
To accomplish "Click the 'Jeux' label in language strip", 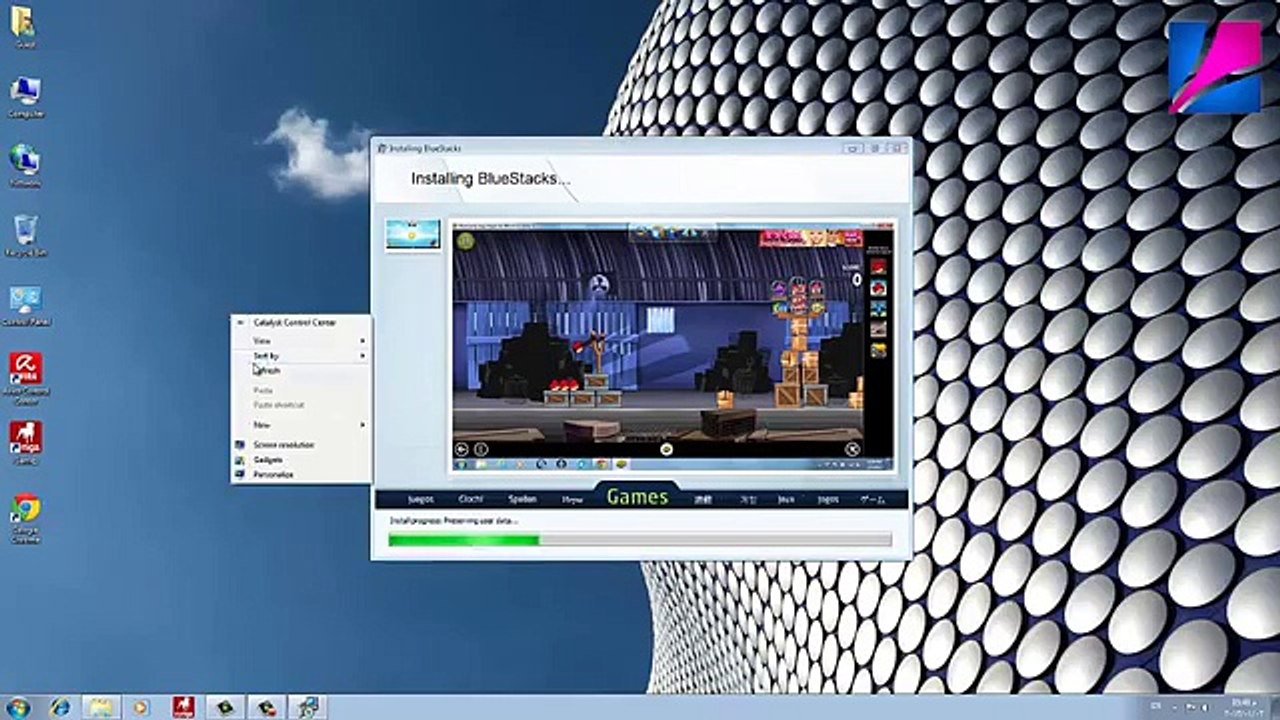I will pyautogui.click(x=785, y=499).
